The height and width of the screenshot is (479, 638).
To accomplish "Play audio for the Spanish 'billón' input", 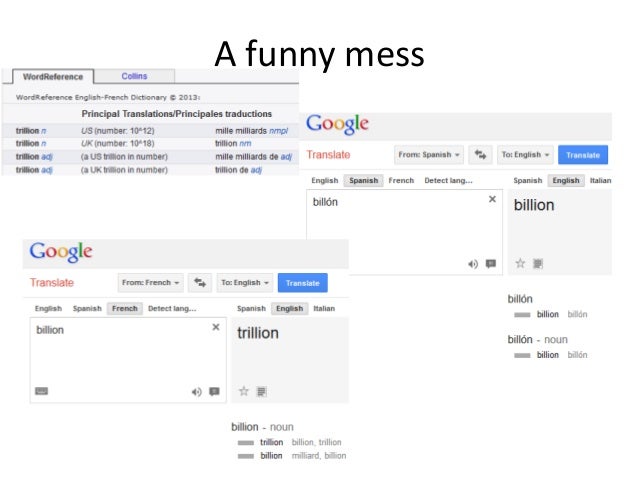I will coord(473,264).
